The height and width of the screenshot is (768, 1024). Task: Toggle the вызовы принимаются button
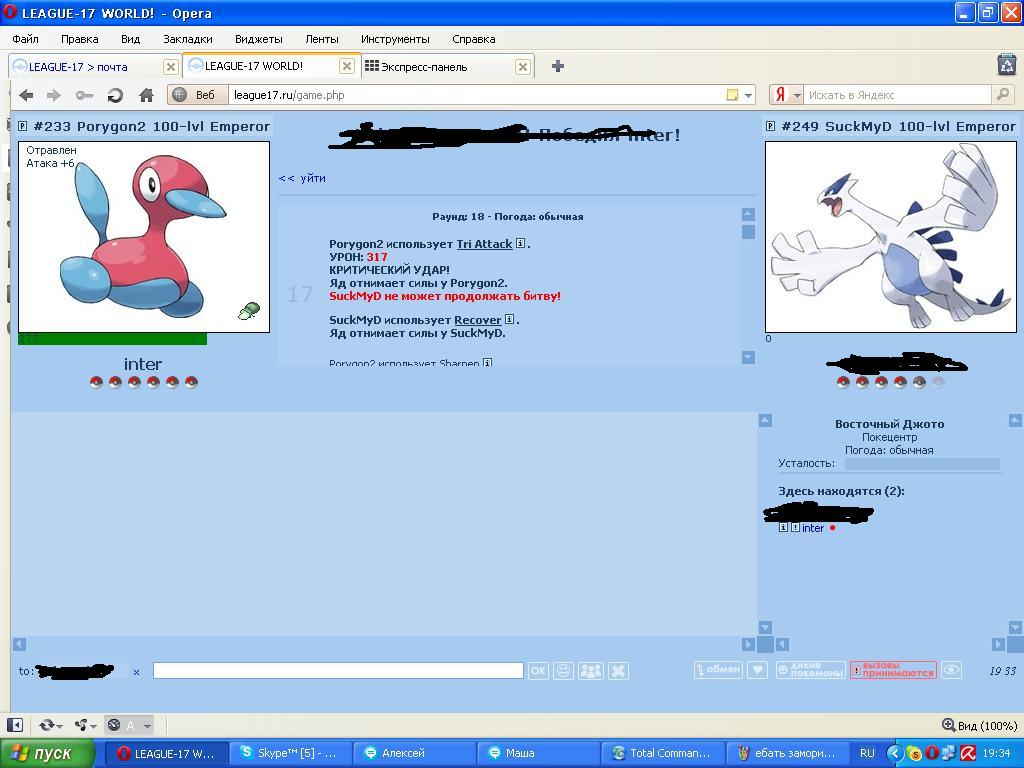click(x=893, y=669)
